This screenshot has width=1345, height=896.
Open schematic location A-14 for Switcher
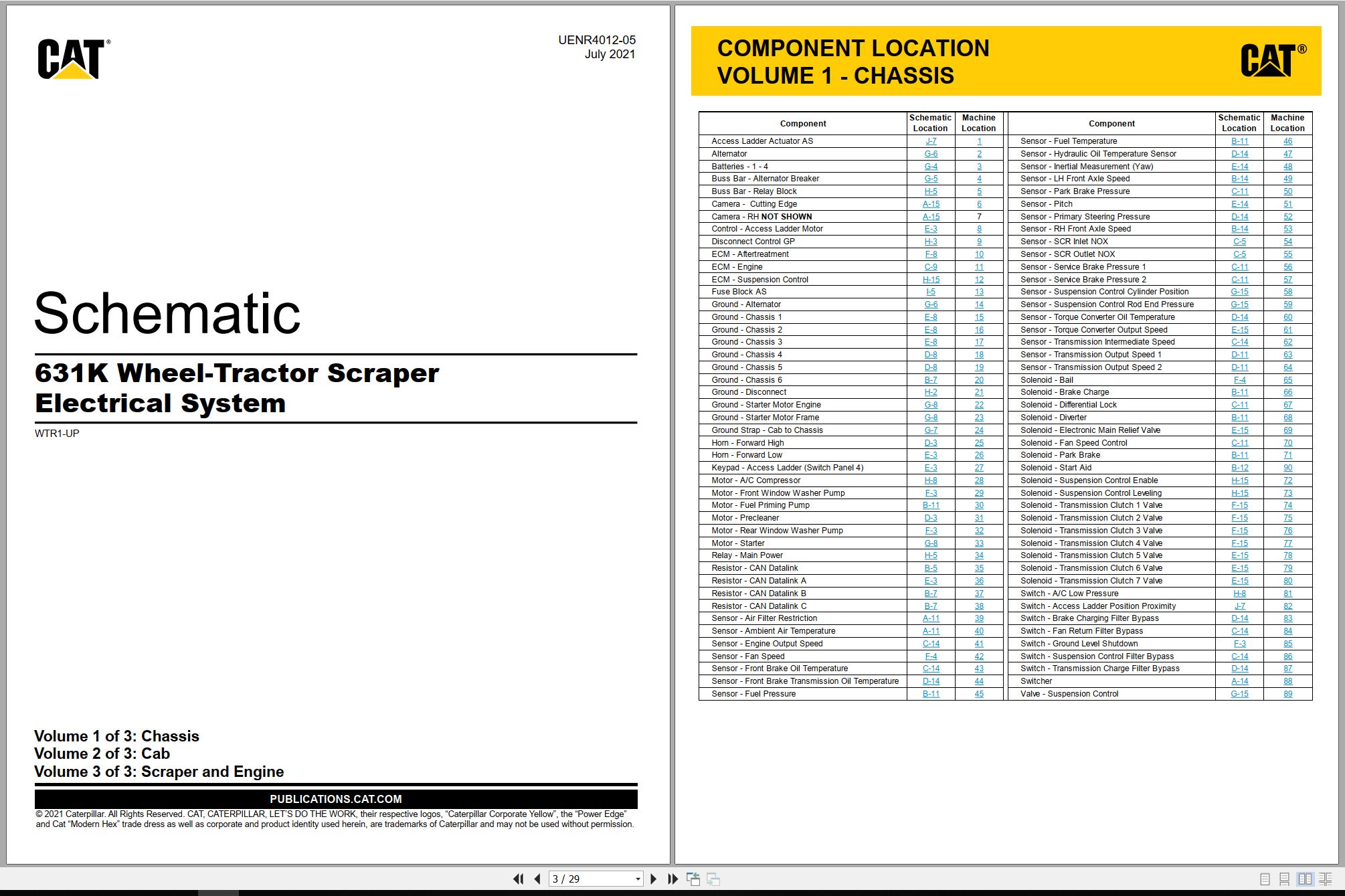tap(1239, 681)
